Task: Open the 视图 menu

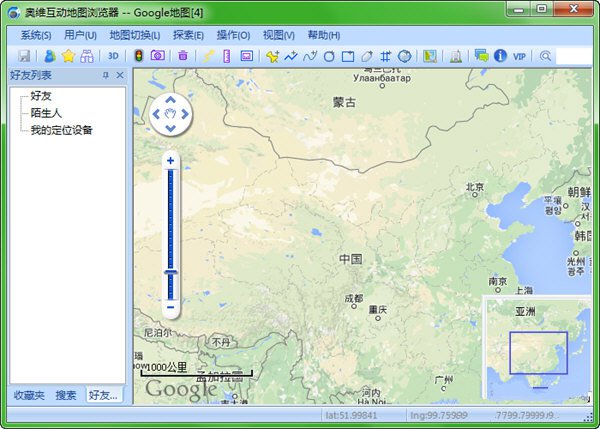Action: coord(279,35)
